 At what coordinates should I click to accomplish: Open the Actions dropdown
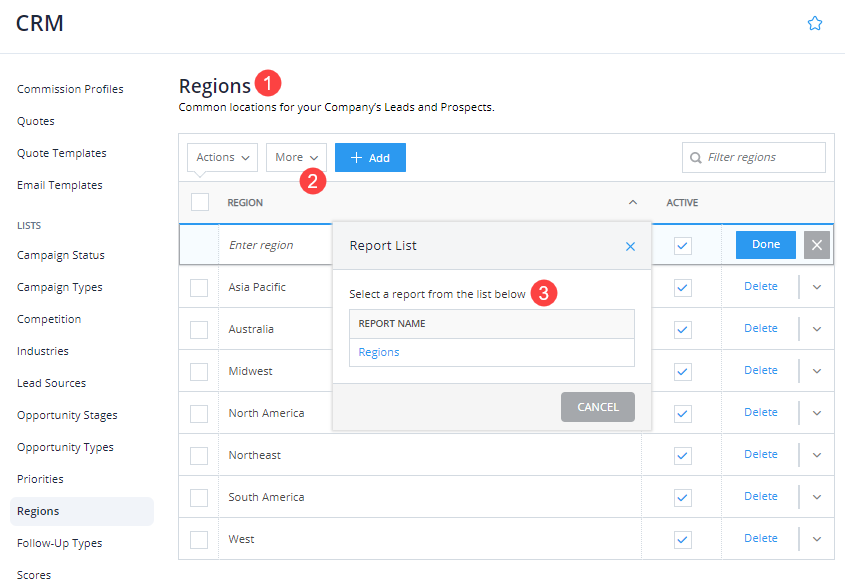pos(223,157)
